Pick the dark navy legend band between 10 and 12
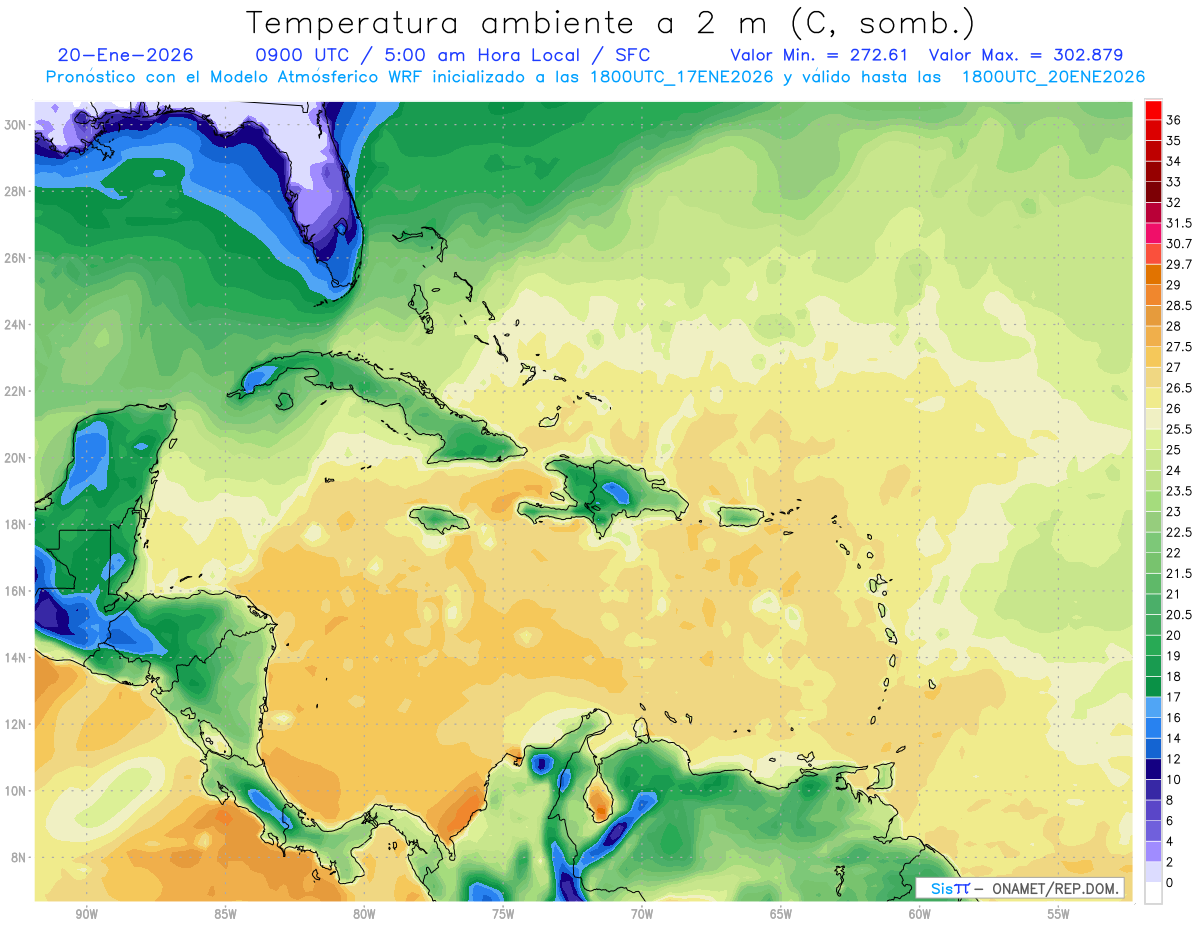Screen dimensions: 1200x927 click(1153, 769)
